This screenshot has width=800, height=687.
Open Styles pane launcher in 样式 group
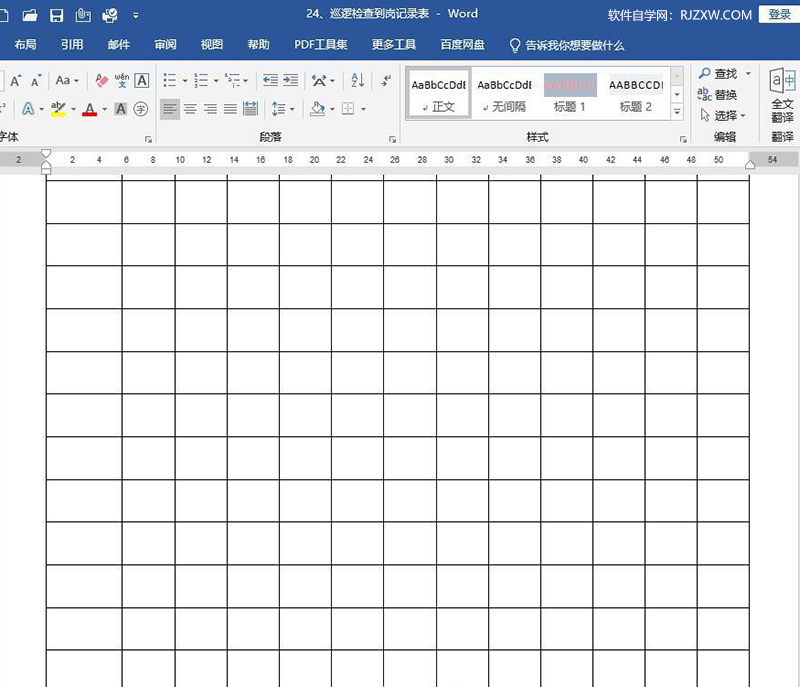coord(683,139)
